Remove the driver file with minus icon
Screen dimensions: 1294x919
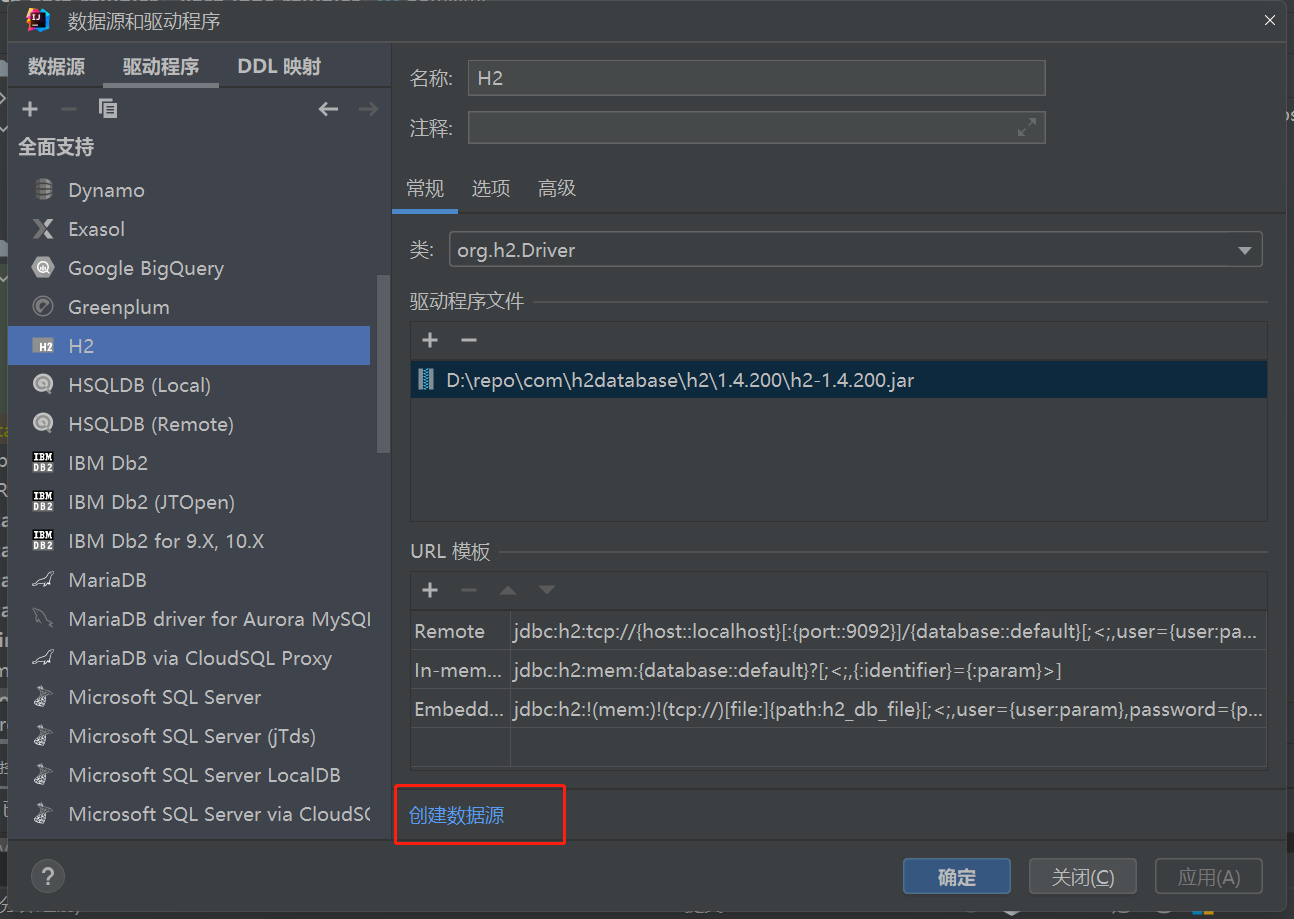click(x=468, y=341)
